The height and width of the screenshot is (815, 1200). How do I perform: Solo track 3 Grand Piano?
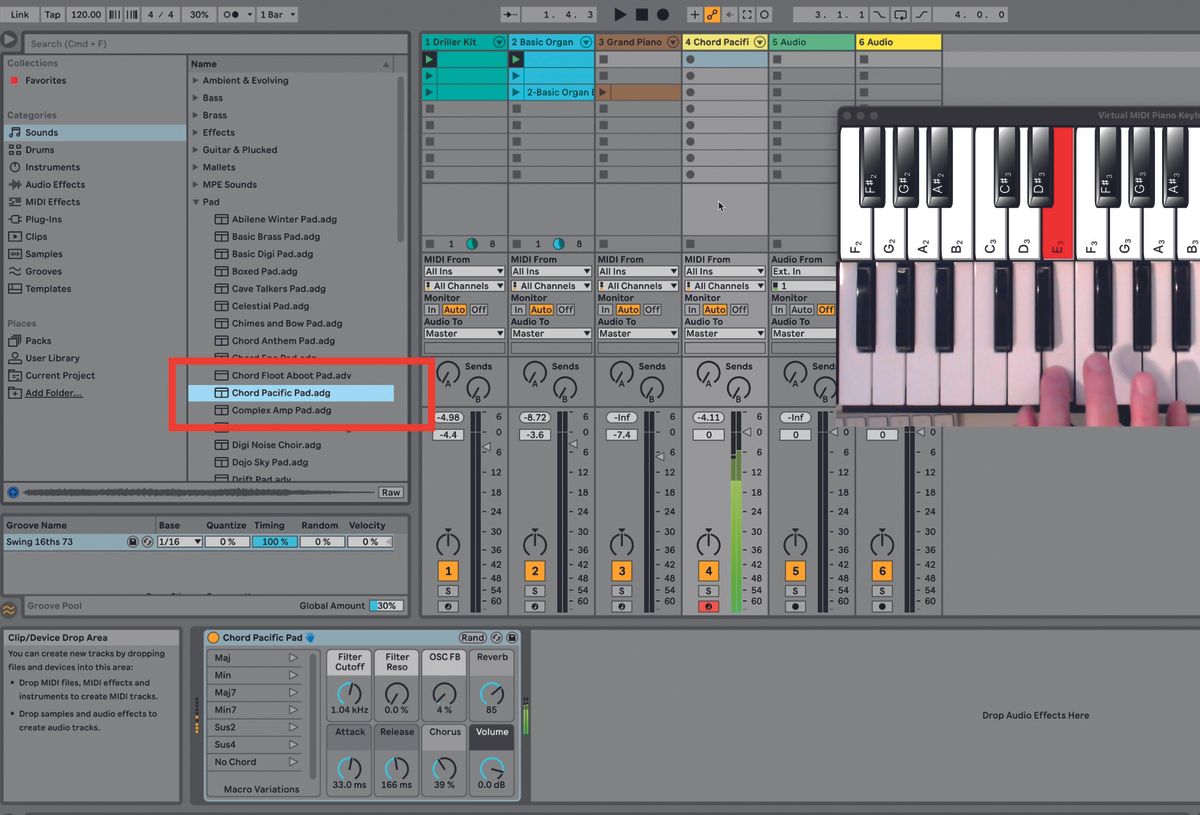pyautogui.click(x=622, y=591)
